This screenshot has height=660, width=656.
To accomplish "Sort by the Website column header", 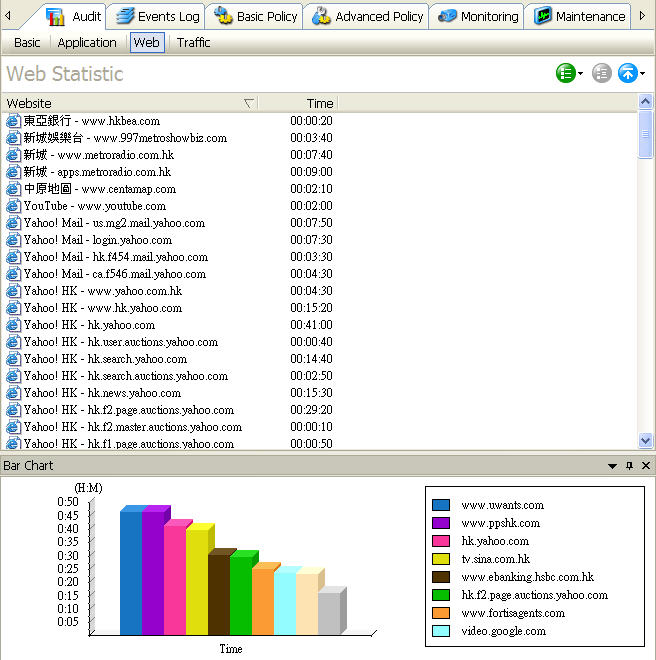I will click(130, 103).
